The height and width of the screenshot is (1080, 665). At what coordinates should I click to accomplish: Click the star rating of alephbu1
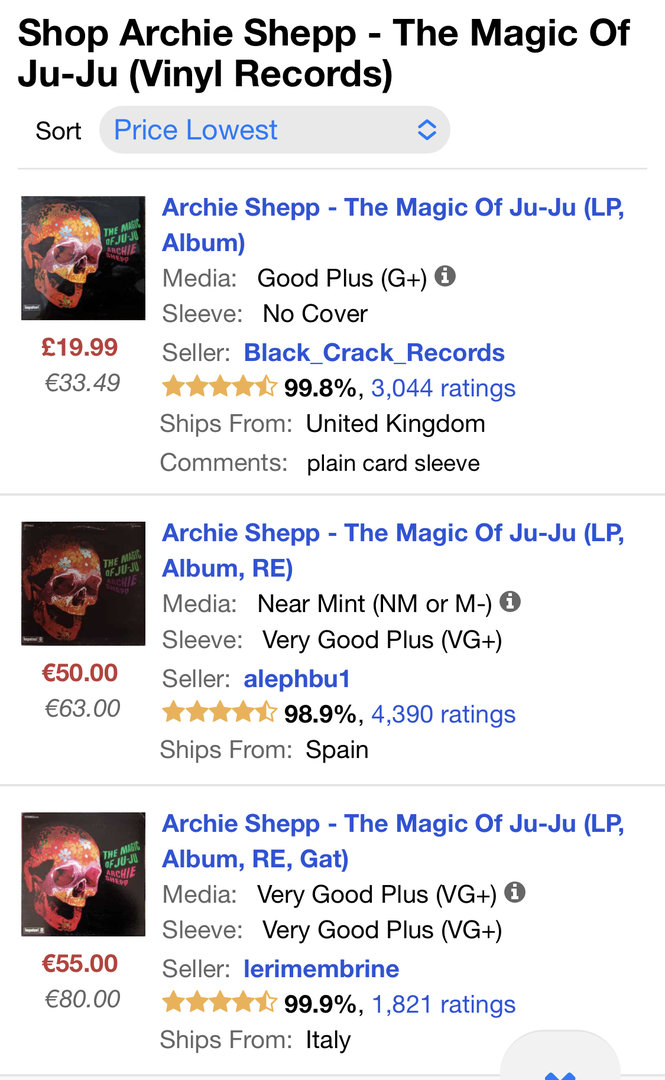(219, 714)
